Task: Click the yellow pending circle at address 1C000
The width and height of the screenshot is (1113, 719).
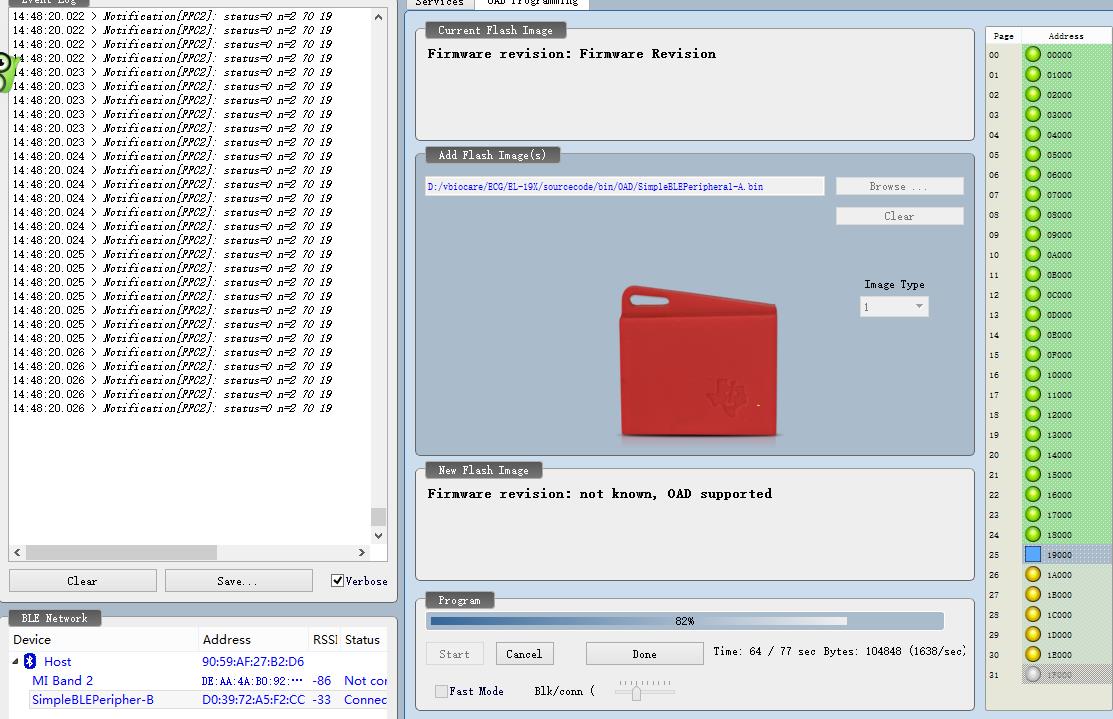Action: pyautogui.click(x=1033, y=614)
